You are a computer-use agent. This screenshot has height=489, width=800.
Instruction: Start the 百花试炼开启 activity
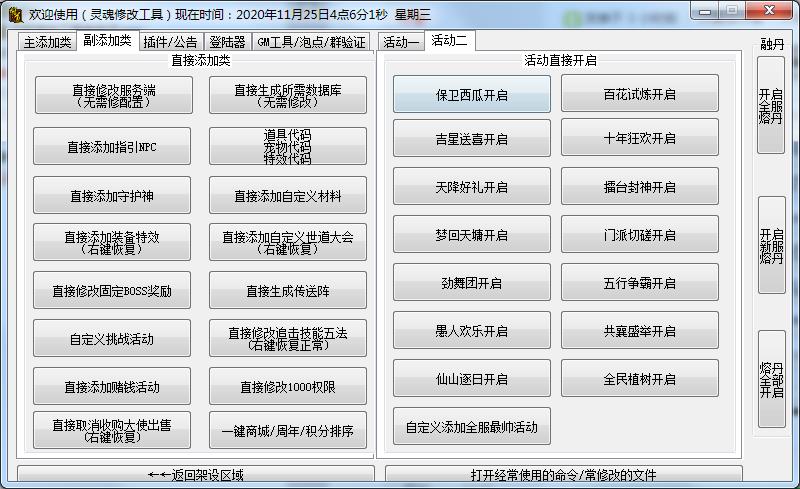[x=639, y=95]
